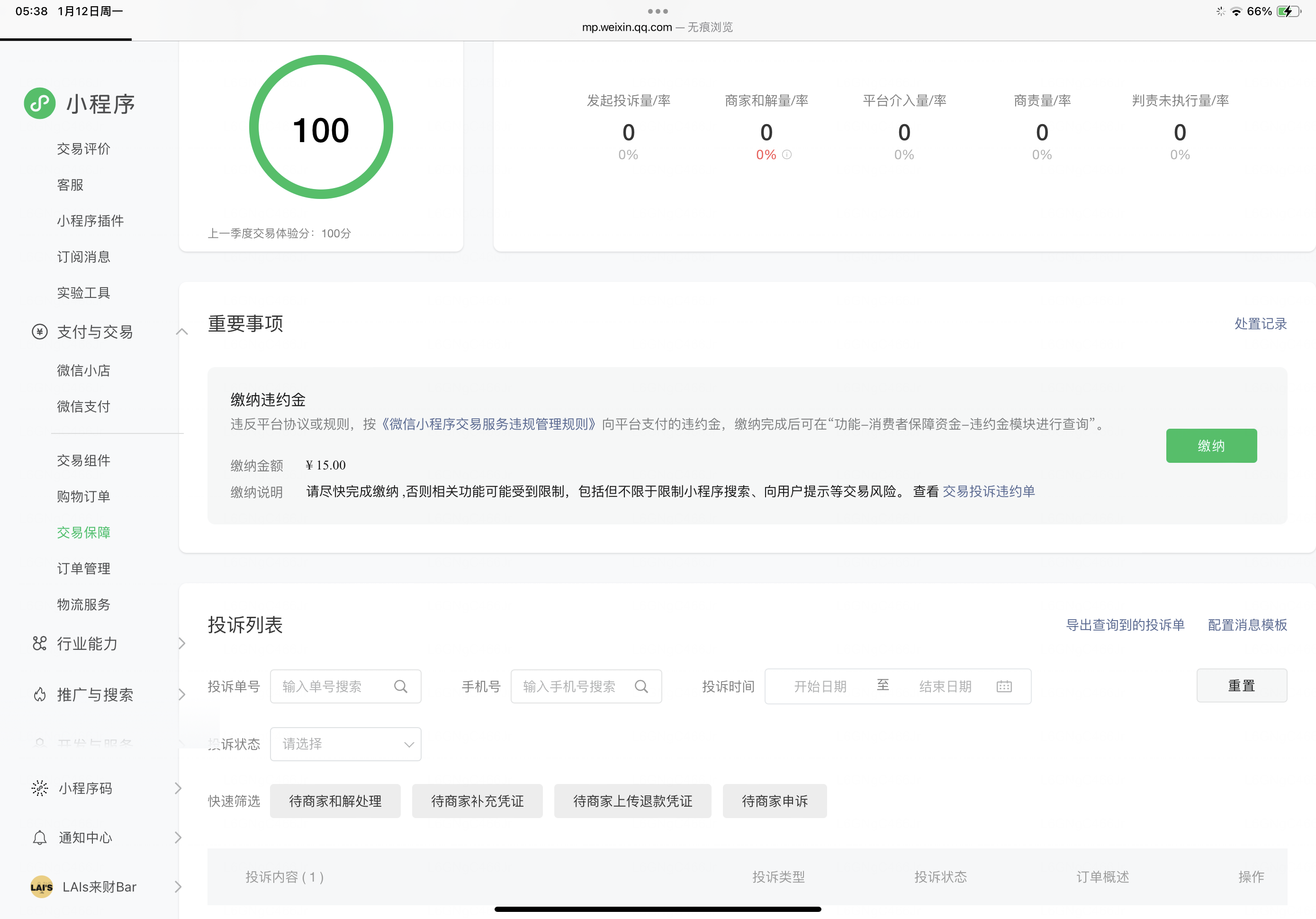Collapse the 支付与交易 menu section
This screenshot has height=919, width=1316.
click(182, 332)
